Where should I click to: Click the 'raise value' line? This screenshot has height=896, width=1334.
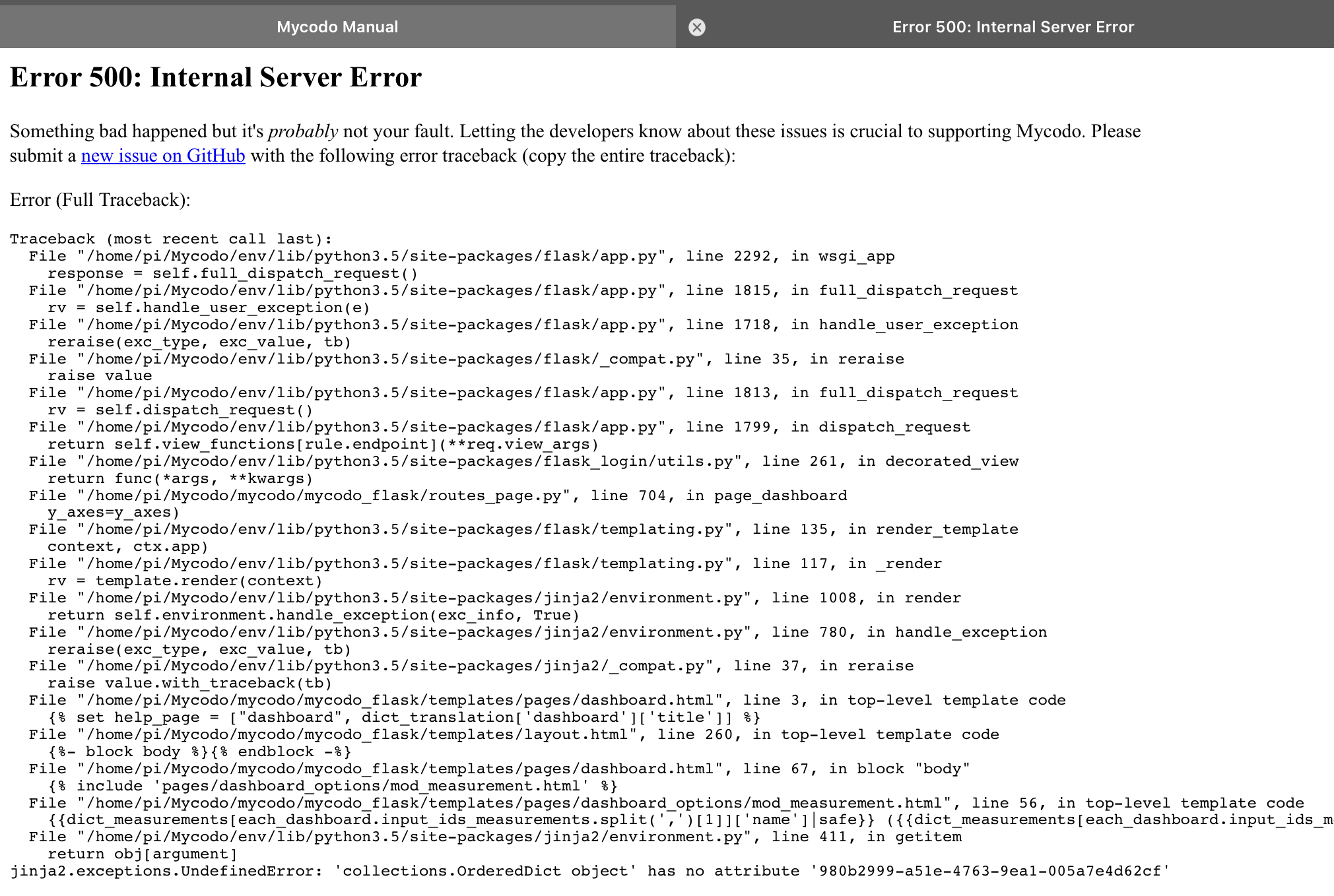[x=100, y=375]
